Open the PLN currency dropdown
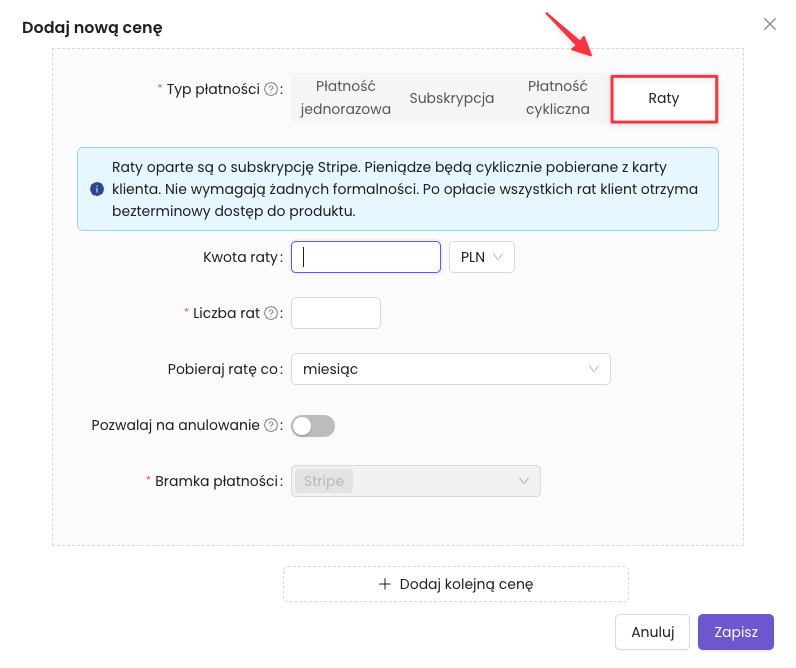Screen dimensions: 796x668 pyautogui.click(x=482, y=257)
